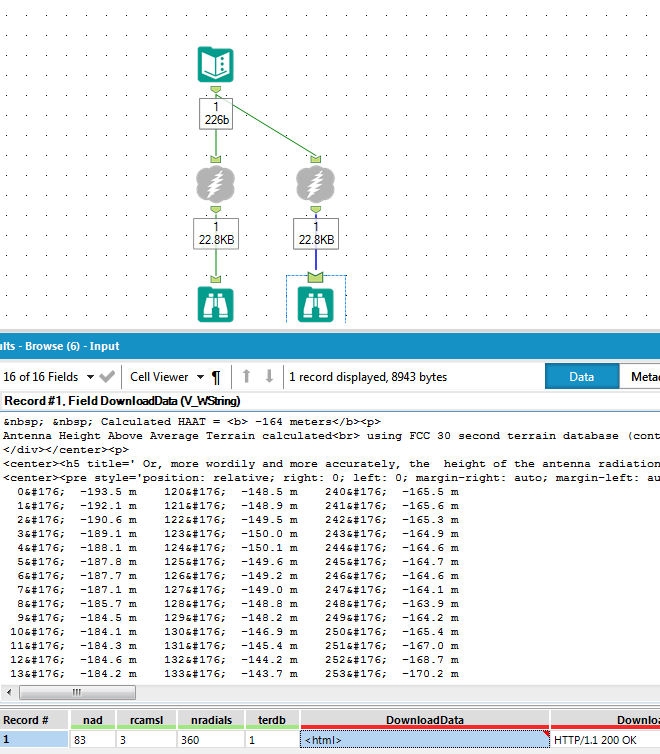660x754 pixels.
Task: Click the Text Input output anchor
Action: [215, 90]
